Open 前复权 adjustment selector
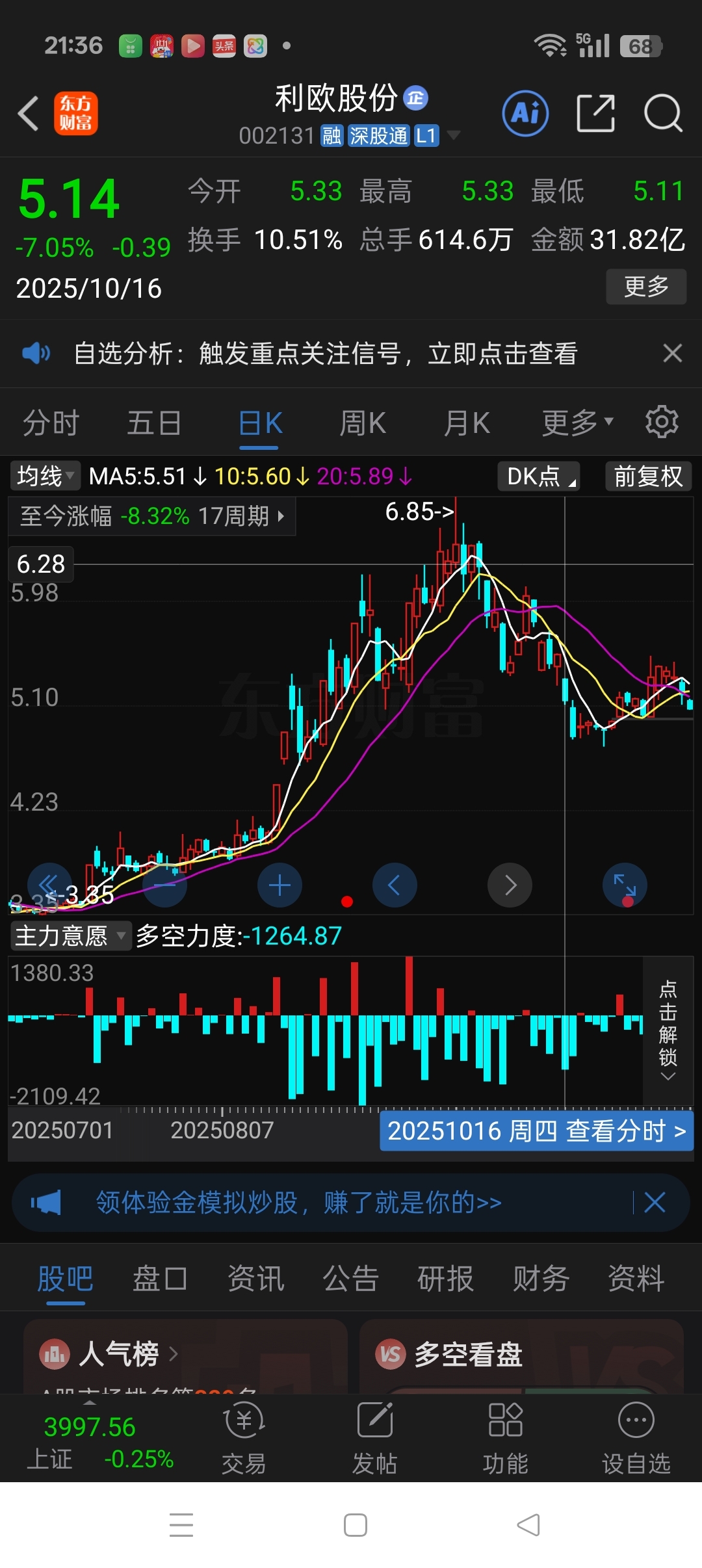Viewport: 702px width, 1568px height. point(648,476)
